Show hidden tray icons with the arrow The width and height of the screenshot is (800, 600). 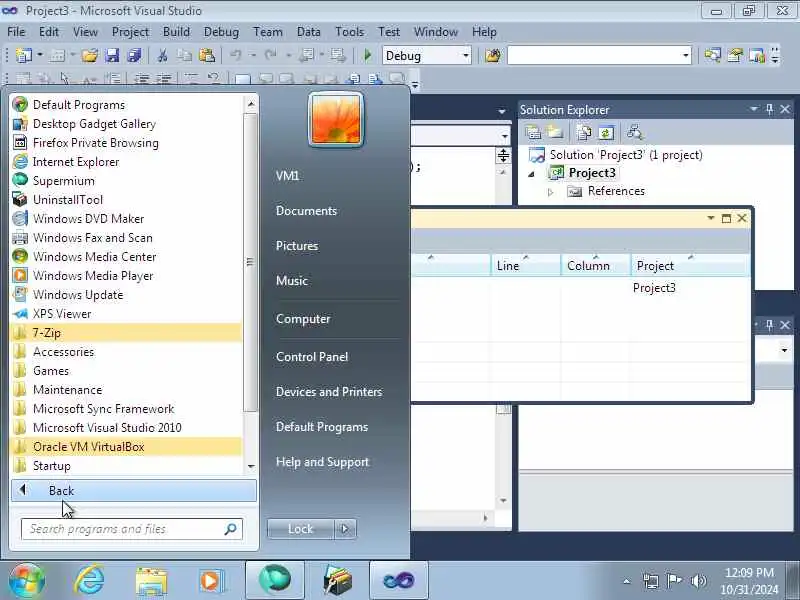click(627, 581)
